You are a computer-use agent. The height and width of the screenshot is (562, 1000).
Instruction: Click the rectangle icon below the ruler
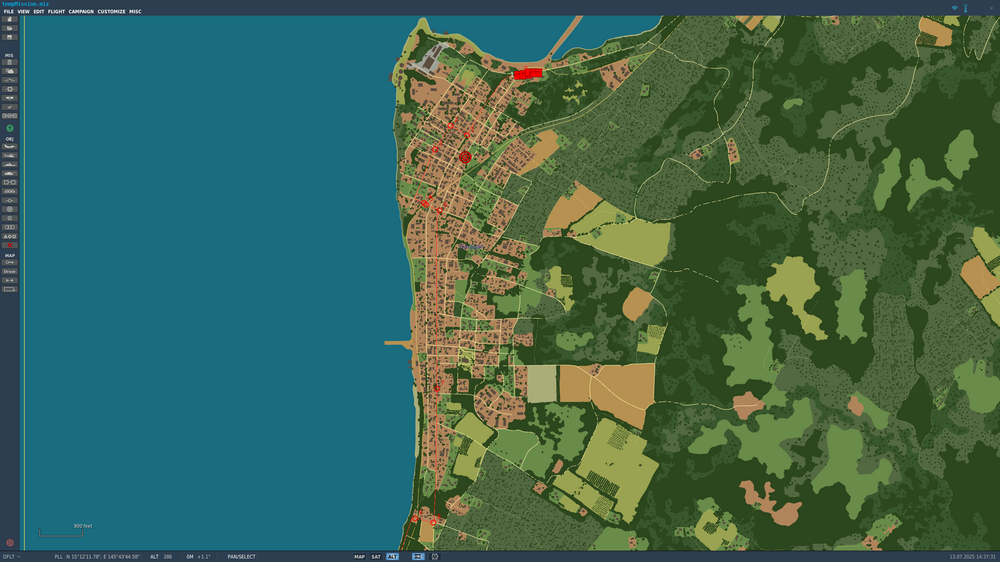point(10,289)
